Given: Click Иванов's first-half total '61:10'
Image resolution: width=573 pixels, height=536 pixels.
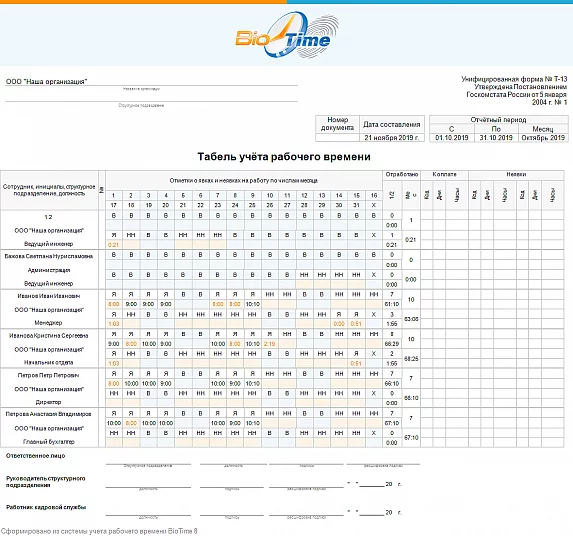Looking at the screenshot, I should tap(392, 304).
